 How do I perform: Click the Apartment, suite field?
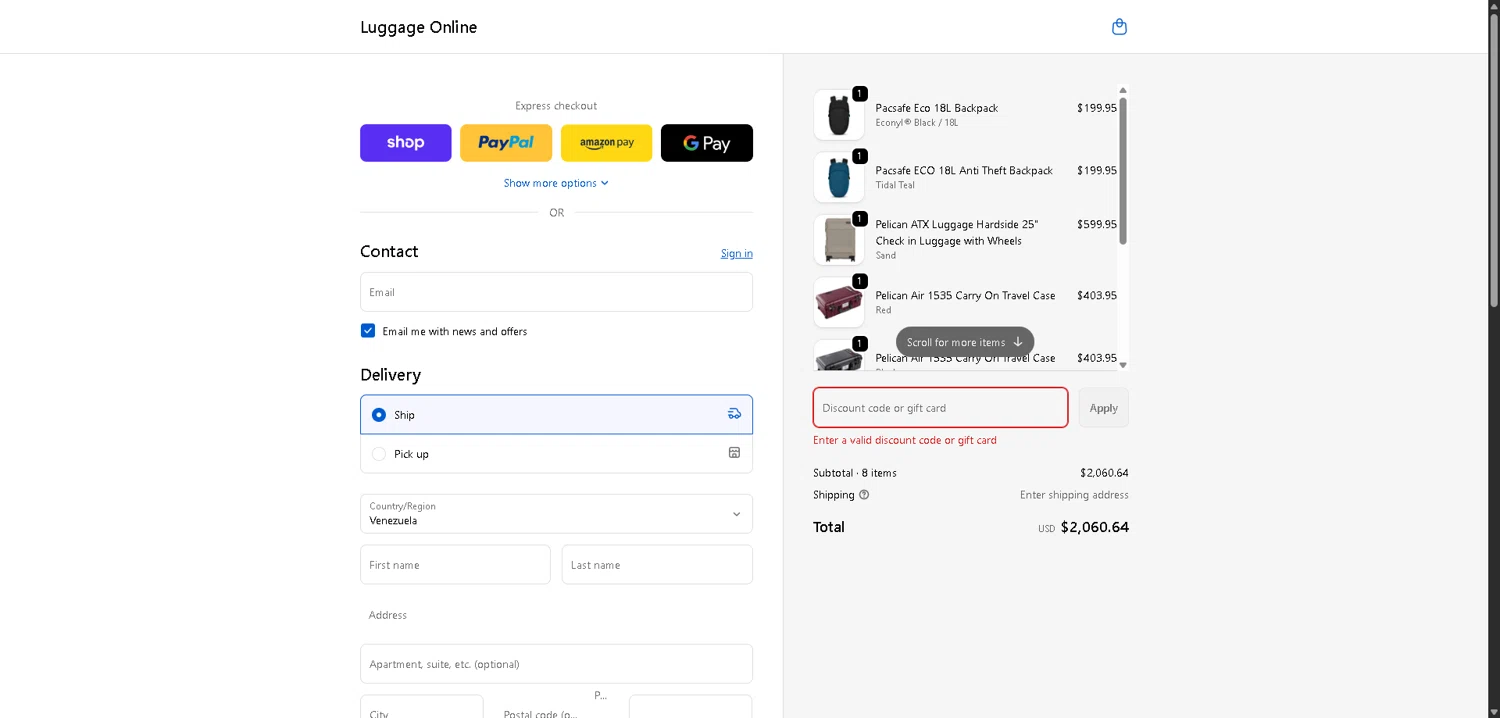[x=556, y=664]
